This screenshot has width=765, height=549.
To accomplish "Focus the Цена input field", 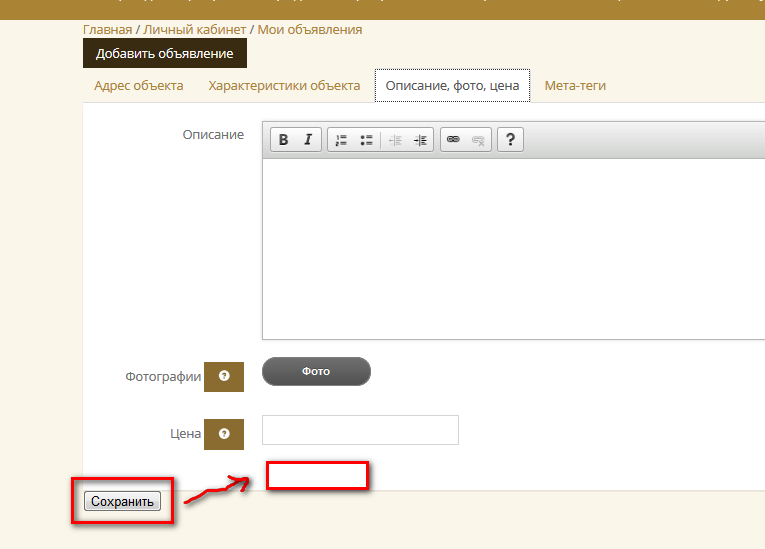I will point(360,430).
